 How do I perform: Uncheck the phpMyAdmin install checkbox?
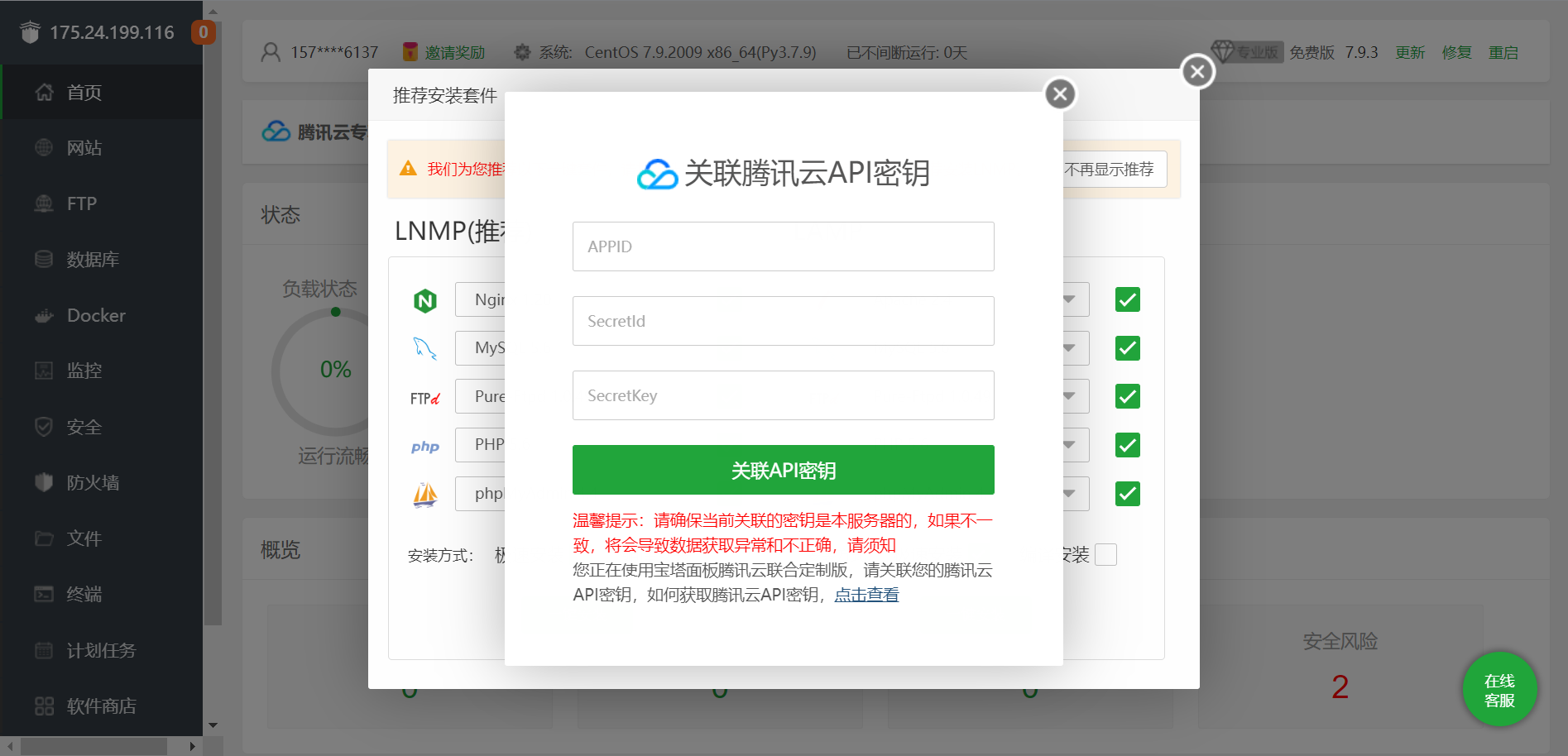(1127, 494)
